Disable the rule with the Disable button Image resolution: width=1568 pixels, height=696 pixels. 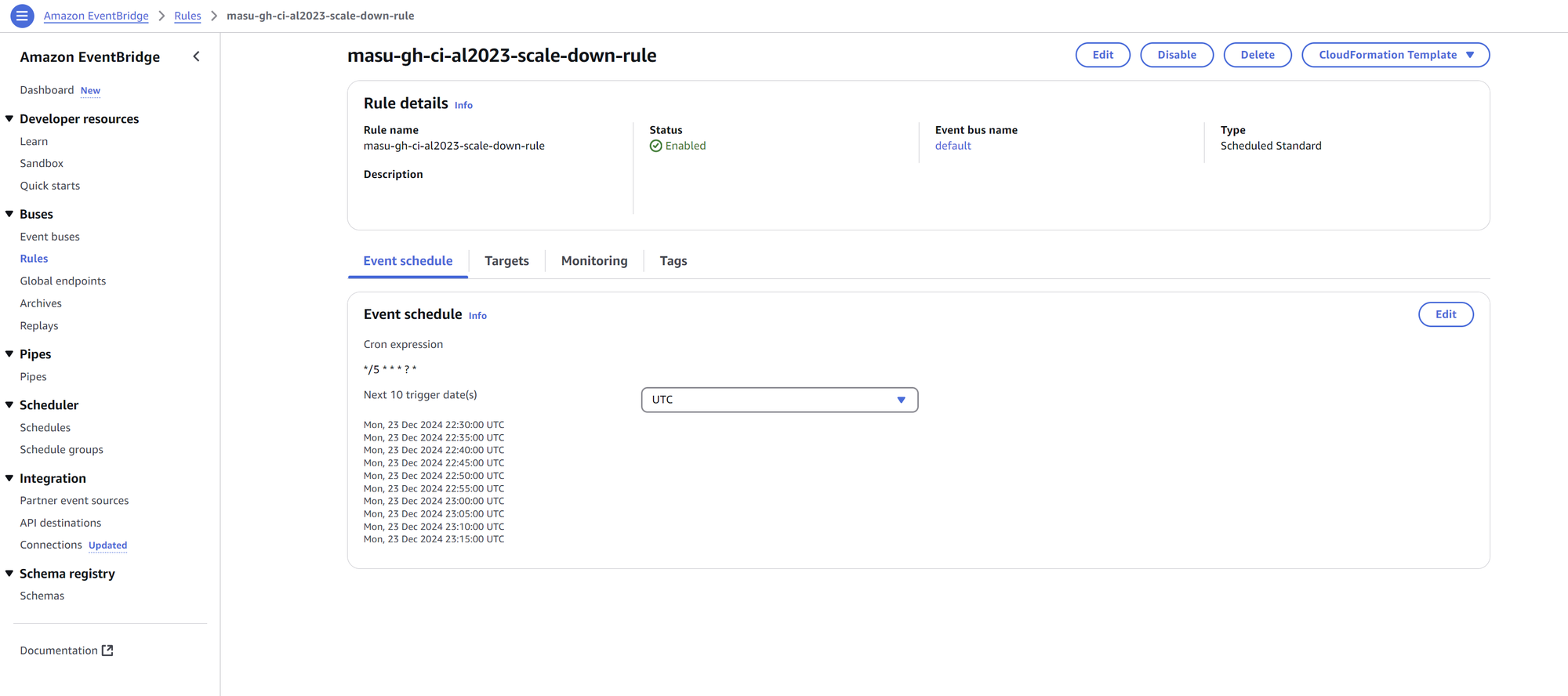click(x=1177, y=55)
